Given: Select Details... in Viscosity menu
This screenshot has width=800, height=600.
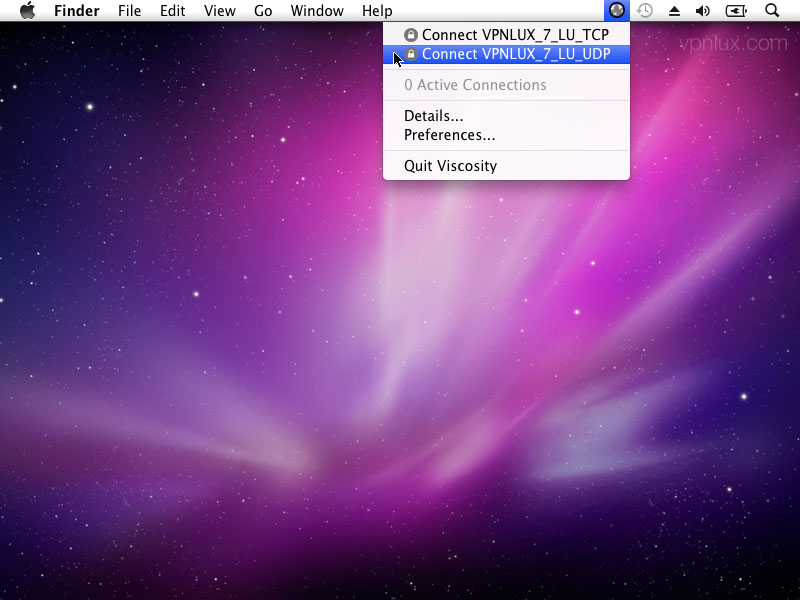Looking at the screenshot, I should pos(506,116).
